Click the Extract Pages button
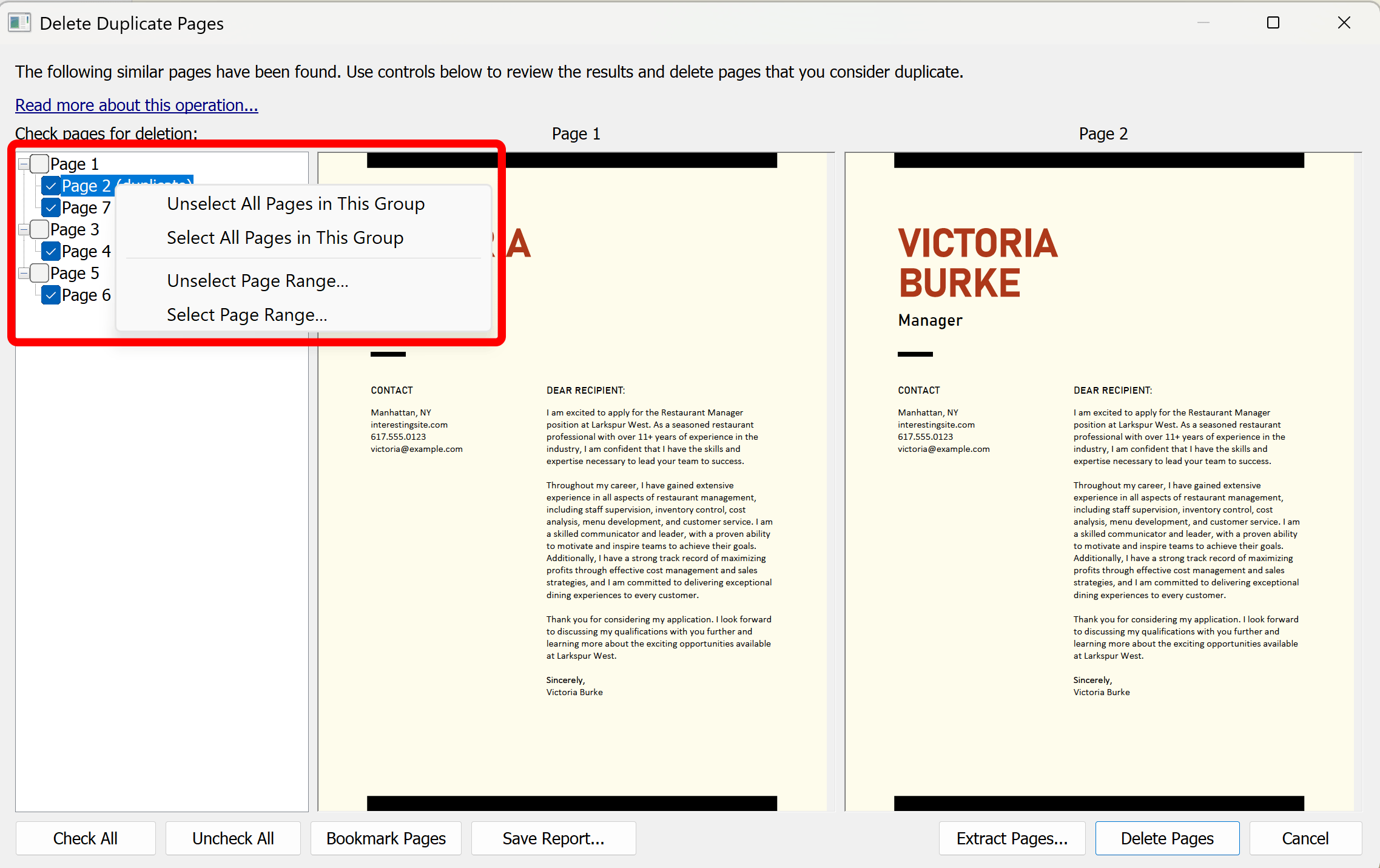Image resolution: width=1380 pixels, height=868 pixels. 1011,838
